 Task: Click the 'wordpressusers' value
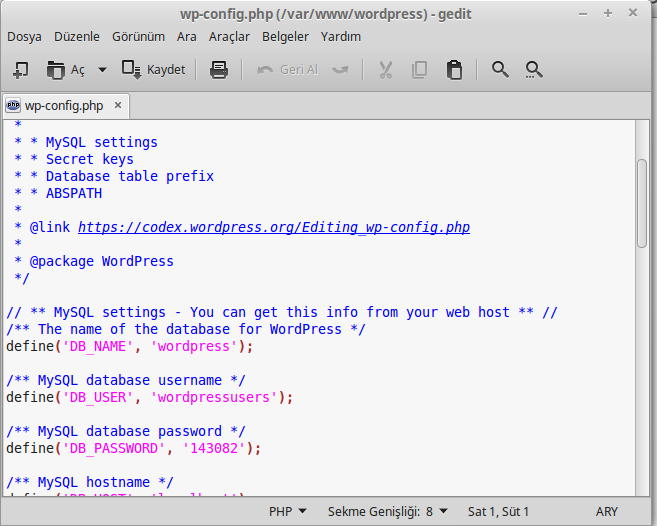[x=214, y=397]
